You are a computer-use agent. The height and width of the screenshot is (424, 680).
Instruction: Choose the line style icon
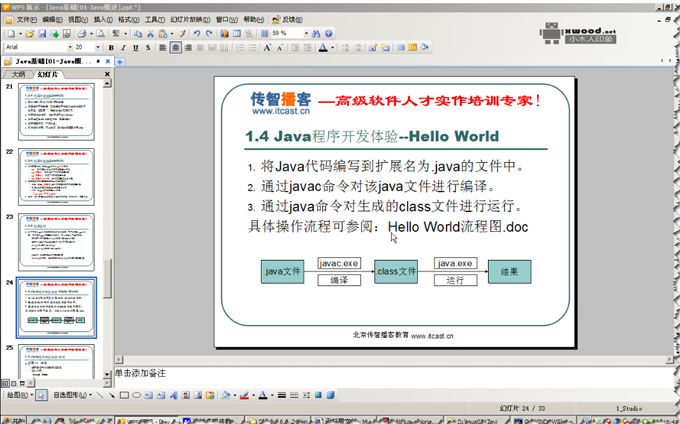click(281, 395)
